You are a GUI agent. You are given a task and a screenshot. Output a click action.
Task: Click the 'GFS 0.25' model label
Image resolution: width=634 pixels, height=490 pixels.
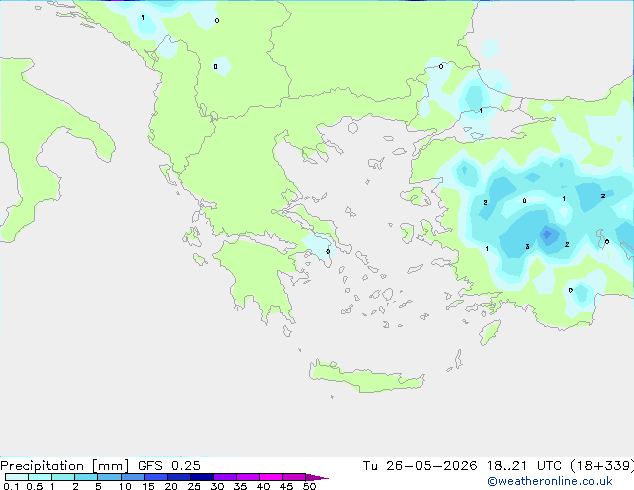pyautogui.click(x=169, y=466)
